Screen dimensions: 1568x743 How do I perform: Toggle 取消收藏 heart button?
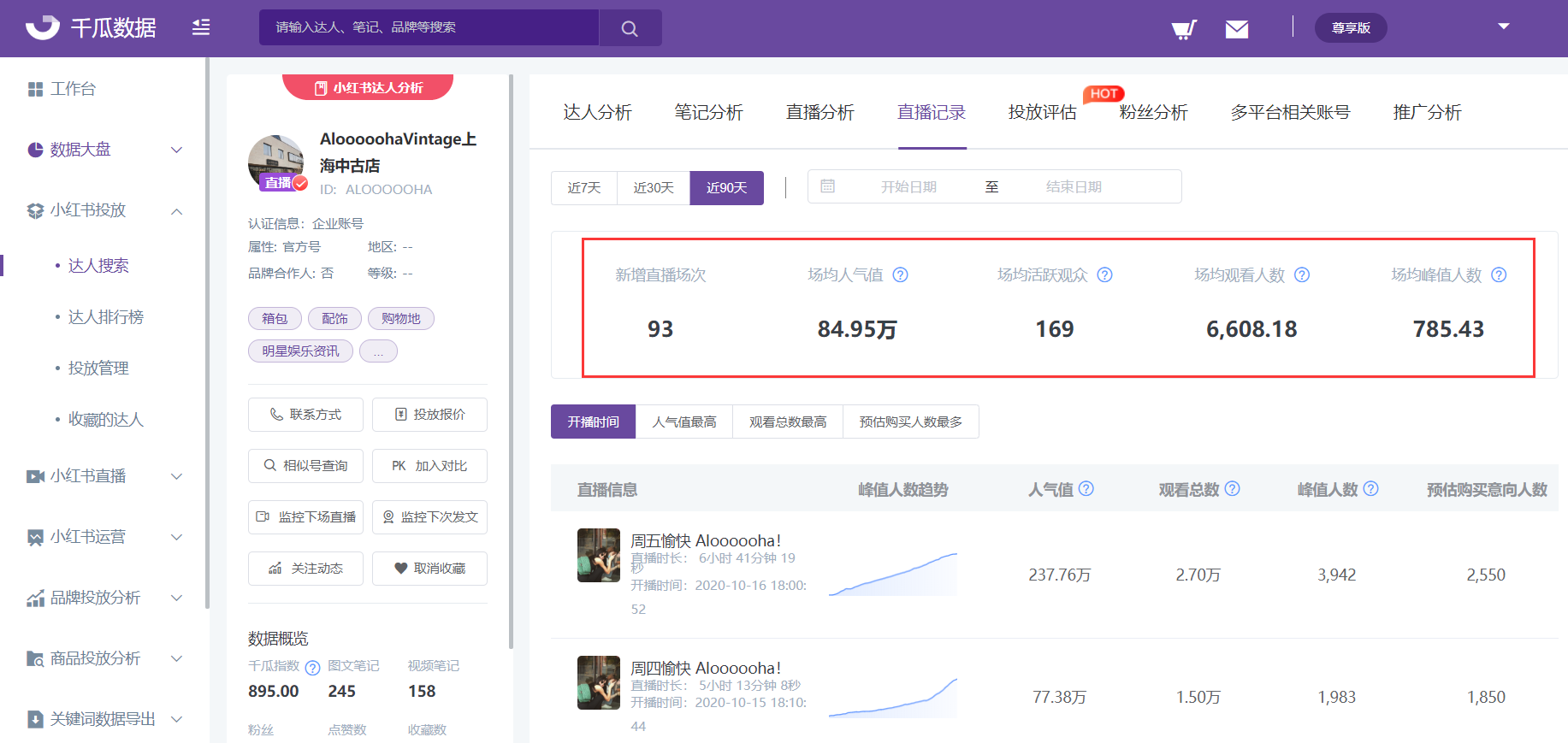[x=429, y=569]
